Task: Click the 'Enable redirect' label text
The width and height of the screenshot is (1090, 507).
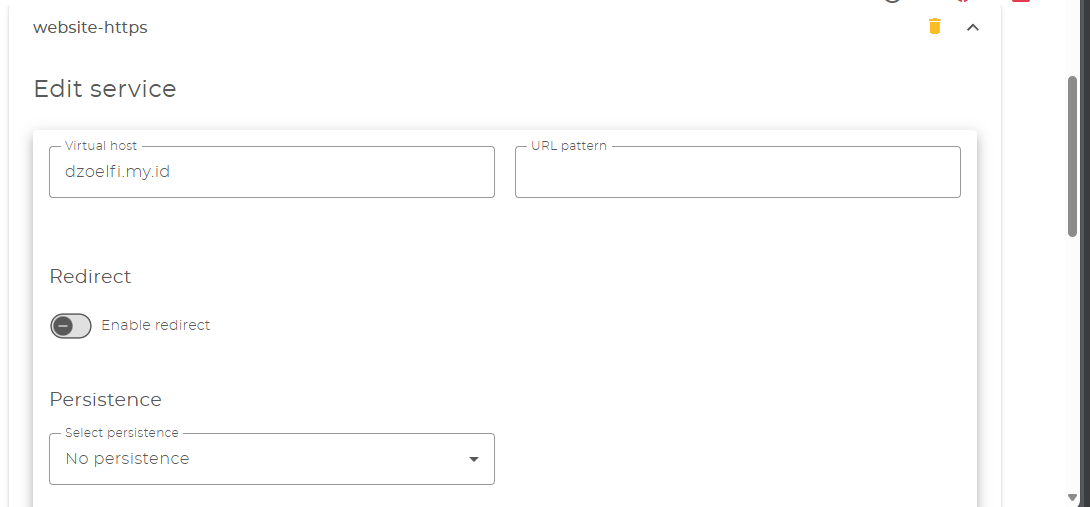Action: coord(156,325)
